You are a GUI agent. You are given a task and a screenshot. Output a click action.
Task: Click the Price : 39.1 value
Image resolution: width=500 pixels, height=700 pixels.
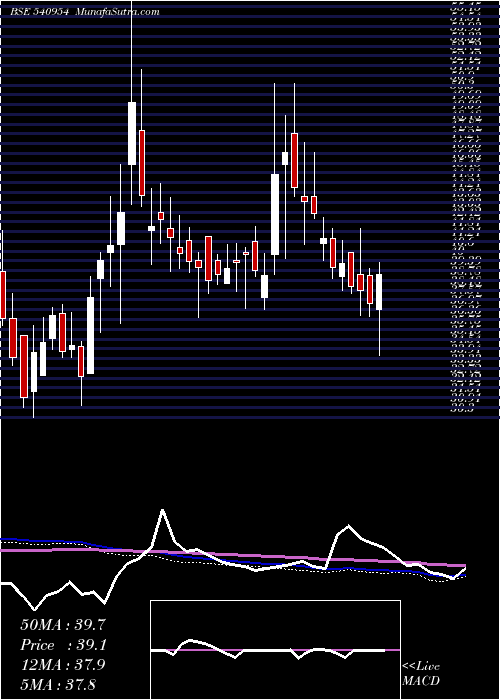tap(63, 645)
